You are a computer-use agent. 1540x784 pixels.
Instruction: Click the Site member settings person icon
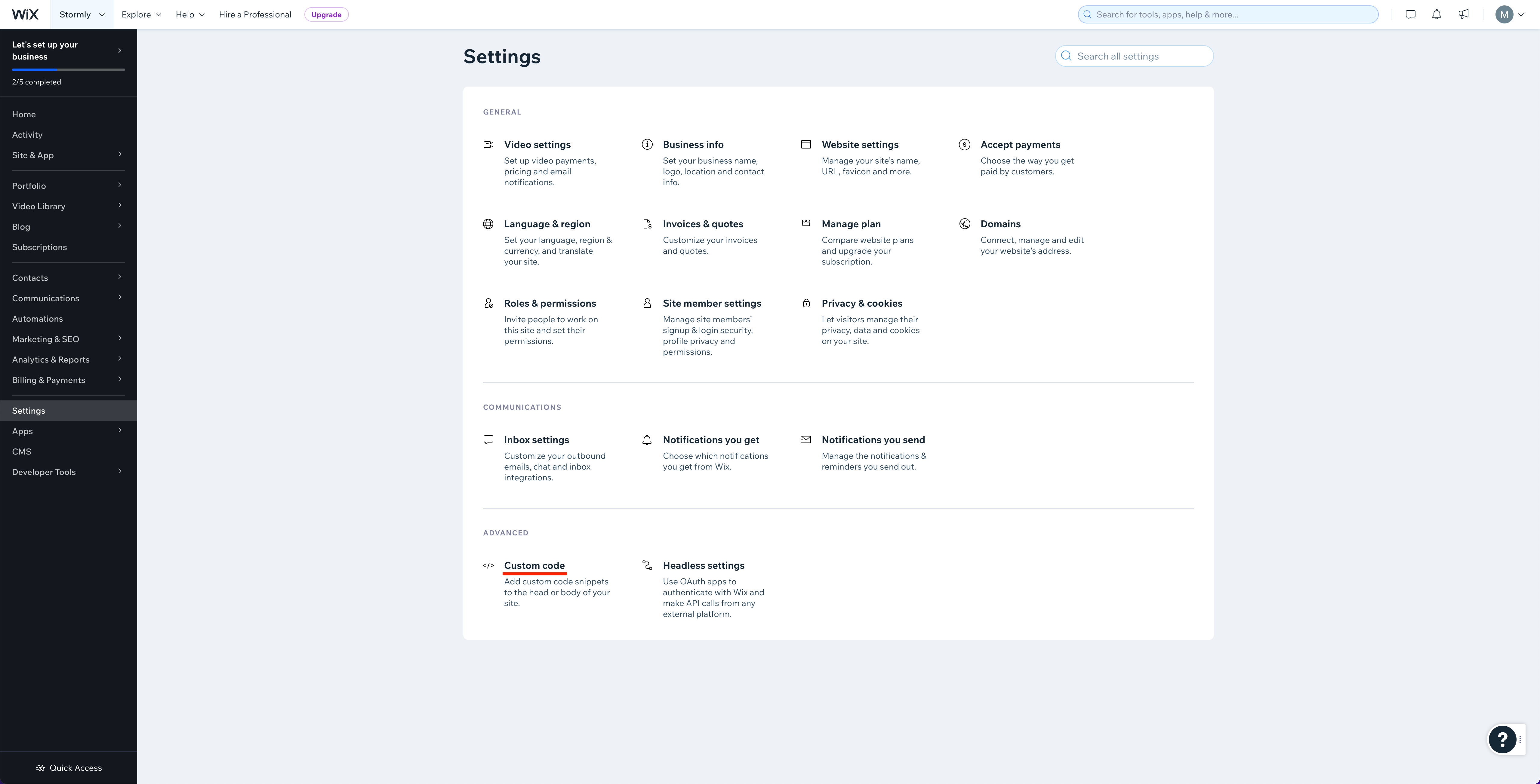point(647,304)
